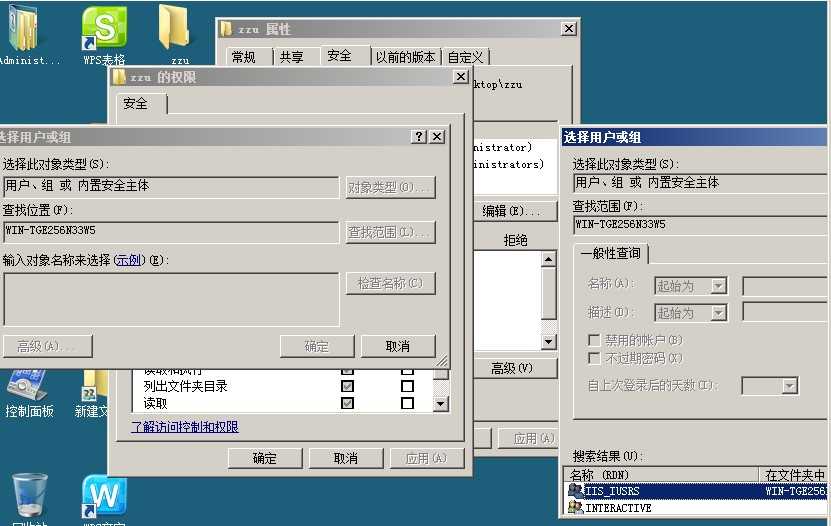Close the zzu 属性 window
Image resolution: width=831 pixels, height=526 pixels.
(x=569, y=29)
